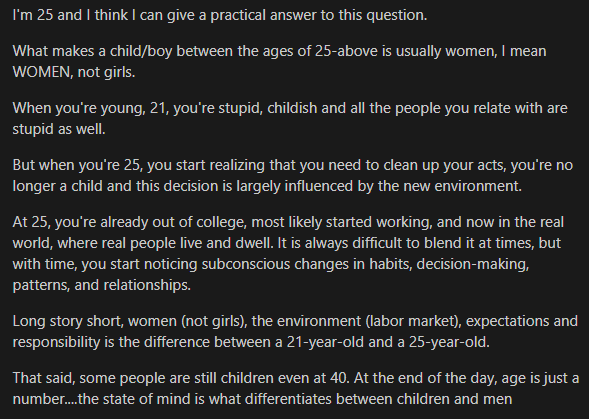Click the opening sentence "I'm 25 and I think"
Screen dimensions: 589x419
coord(70,15)
